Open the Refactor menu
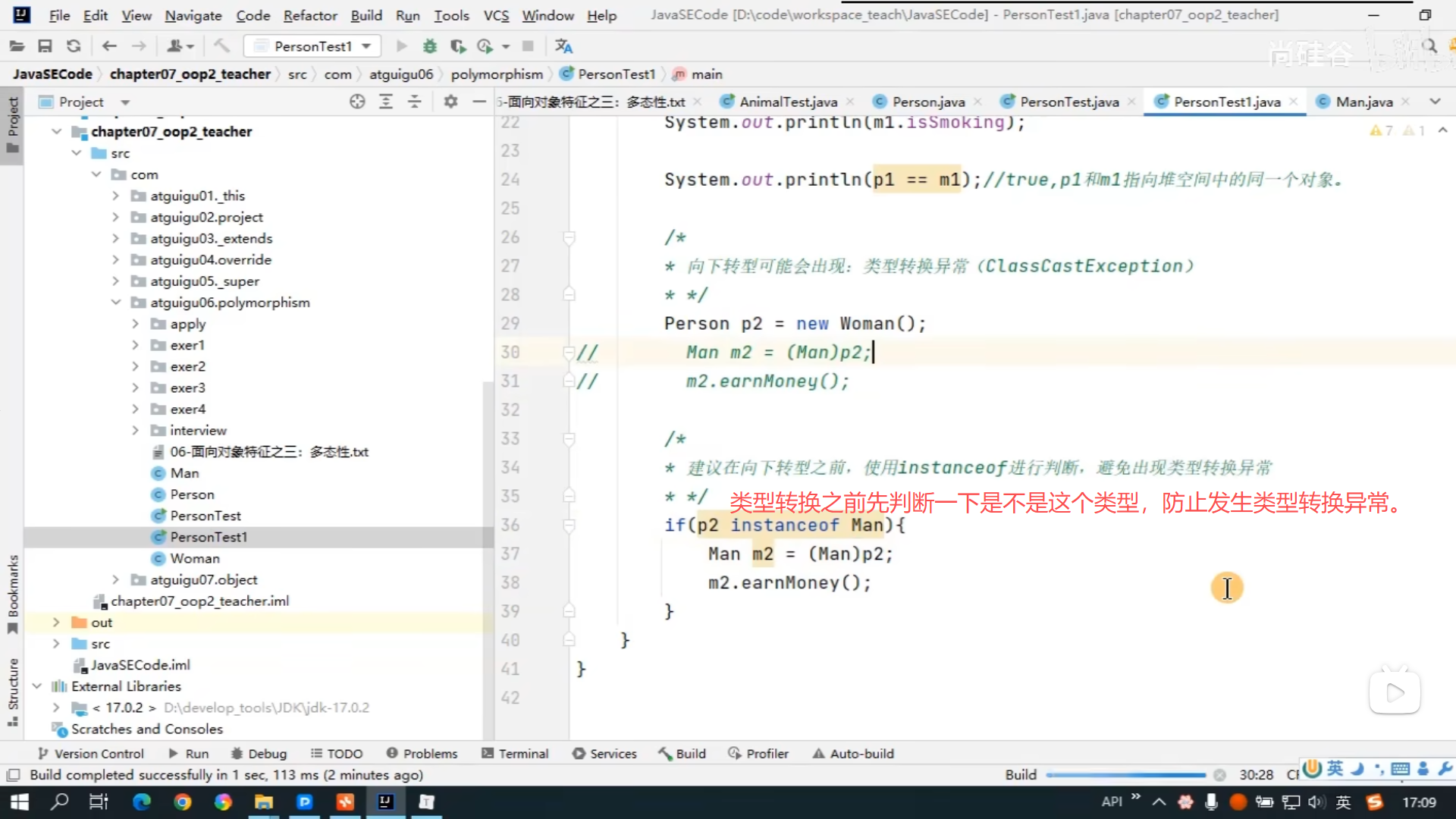The width and height of the screenshot is (1456, 819). 309,15
